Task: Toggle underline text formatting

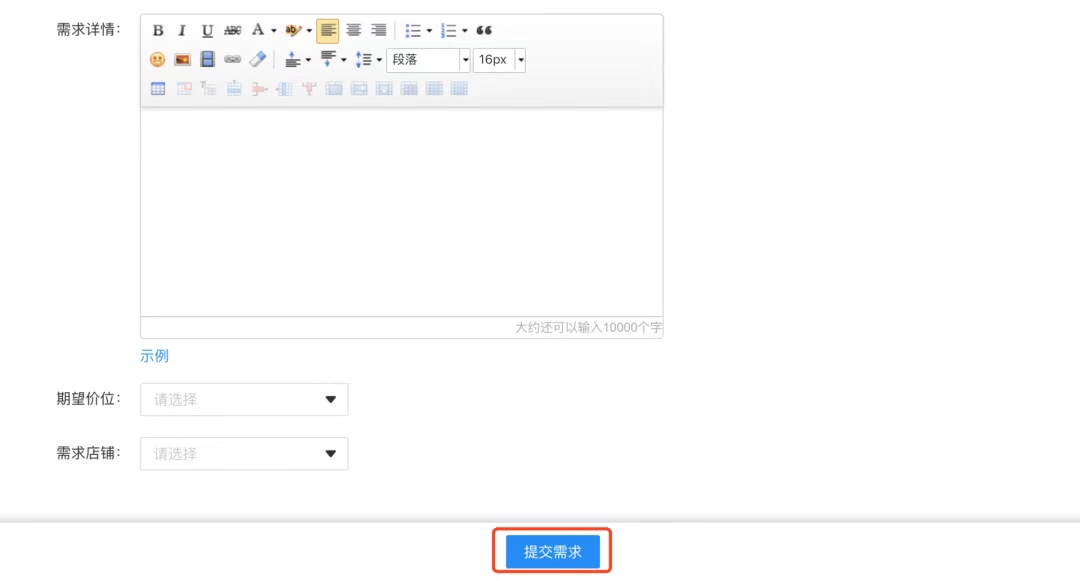Action: coord(207,30)
